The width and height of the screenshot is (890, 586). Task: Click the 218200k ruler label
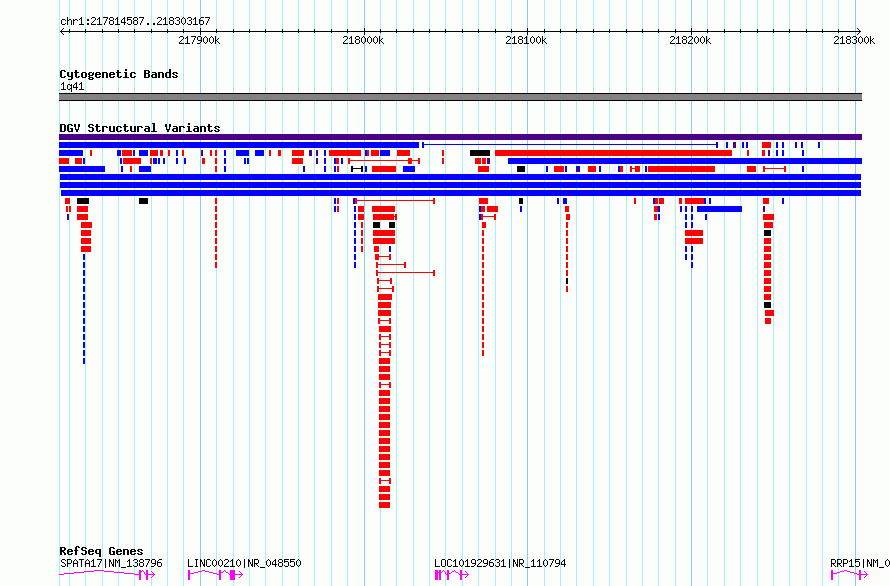pos(690,40)
